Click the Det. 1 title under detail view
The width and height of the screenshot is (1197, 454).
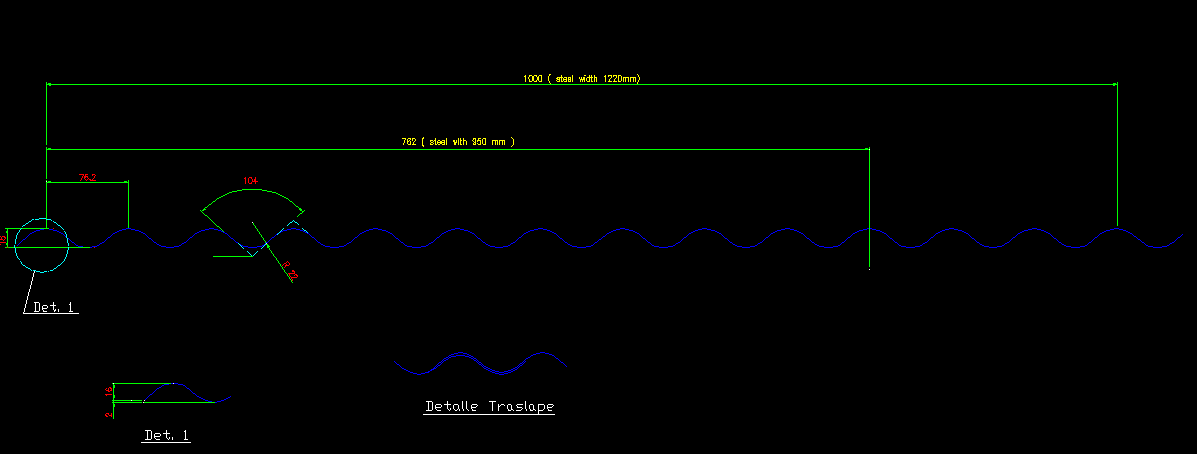pos(166,436)
